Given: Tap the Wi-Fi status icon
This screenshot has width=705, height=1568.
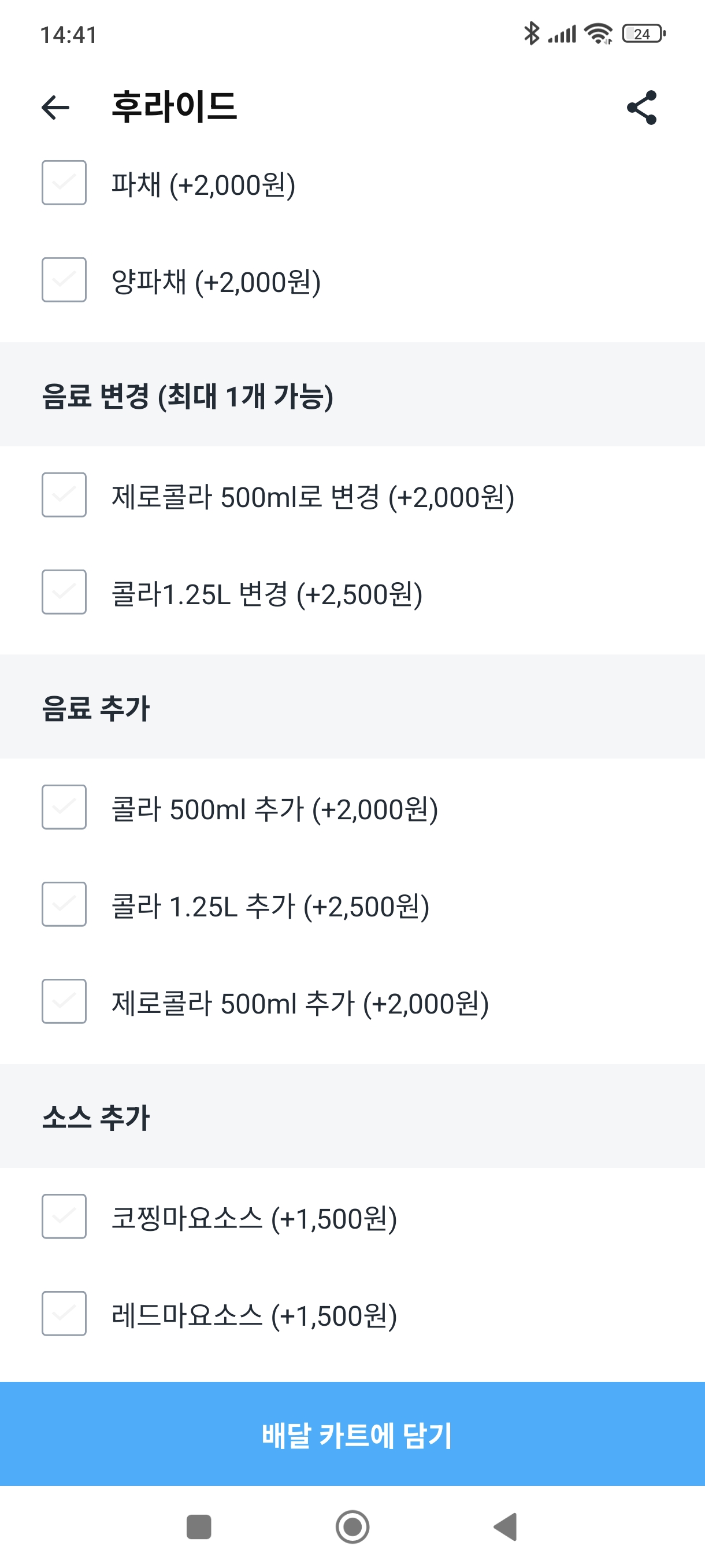Looking at the screenshot, I should [x=598, y=34].
